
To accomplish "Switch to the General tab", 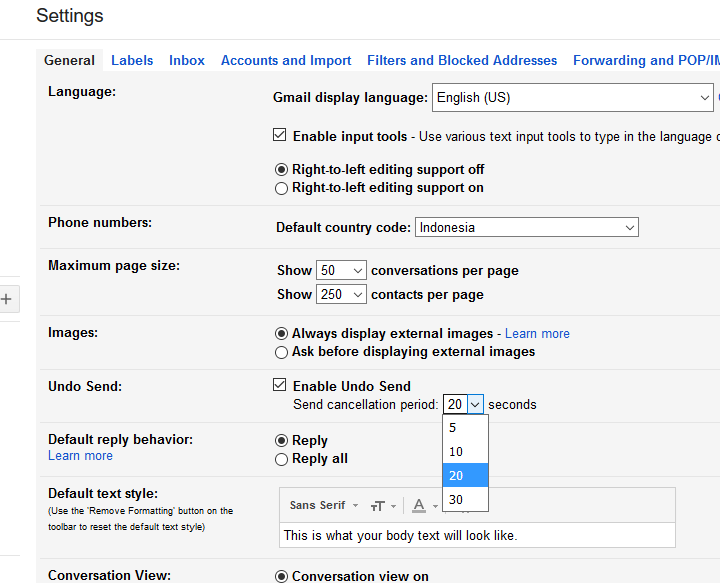I will (69, 60).
